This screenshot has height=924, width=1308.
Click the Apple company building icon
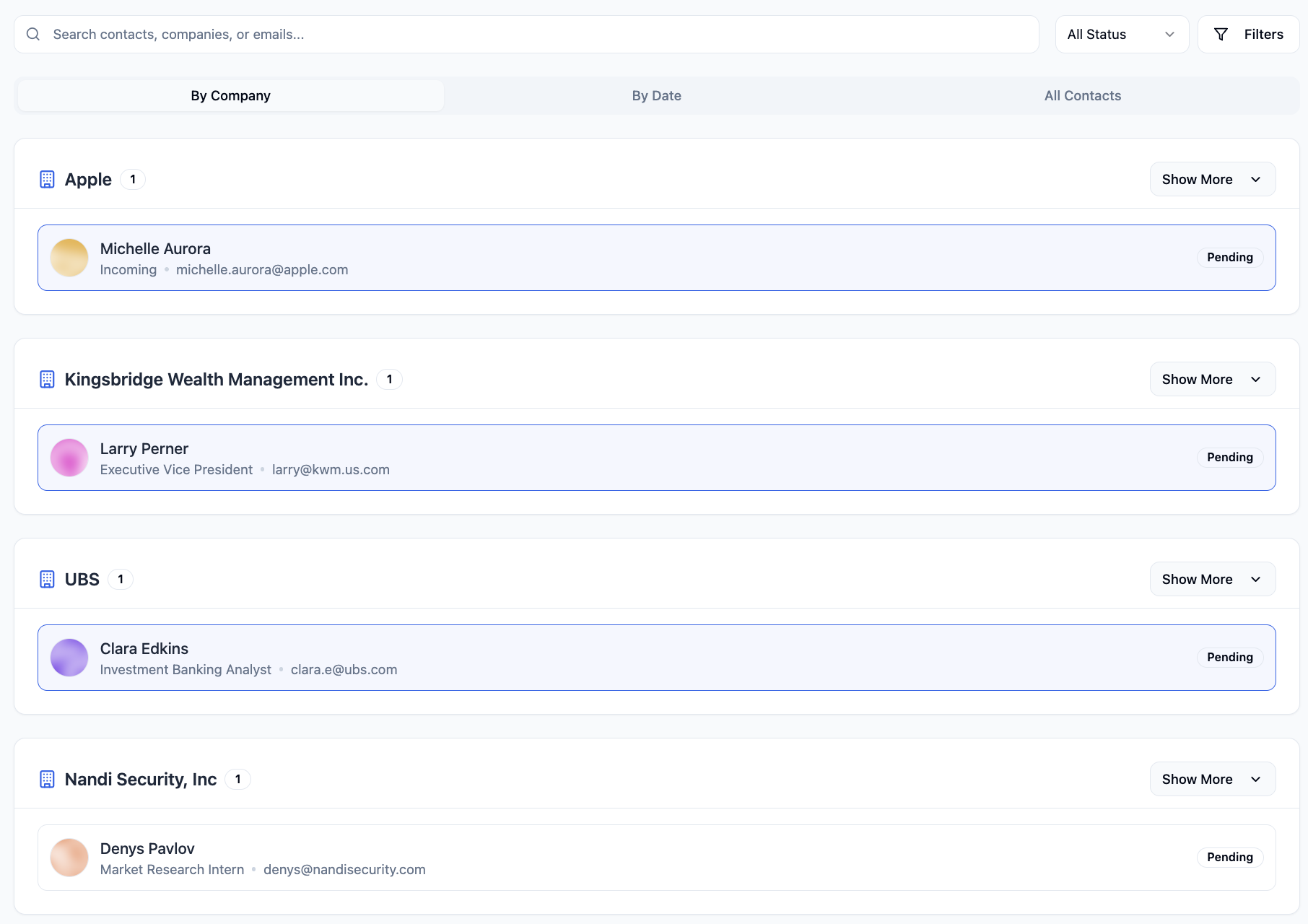[47, 179]
